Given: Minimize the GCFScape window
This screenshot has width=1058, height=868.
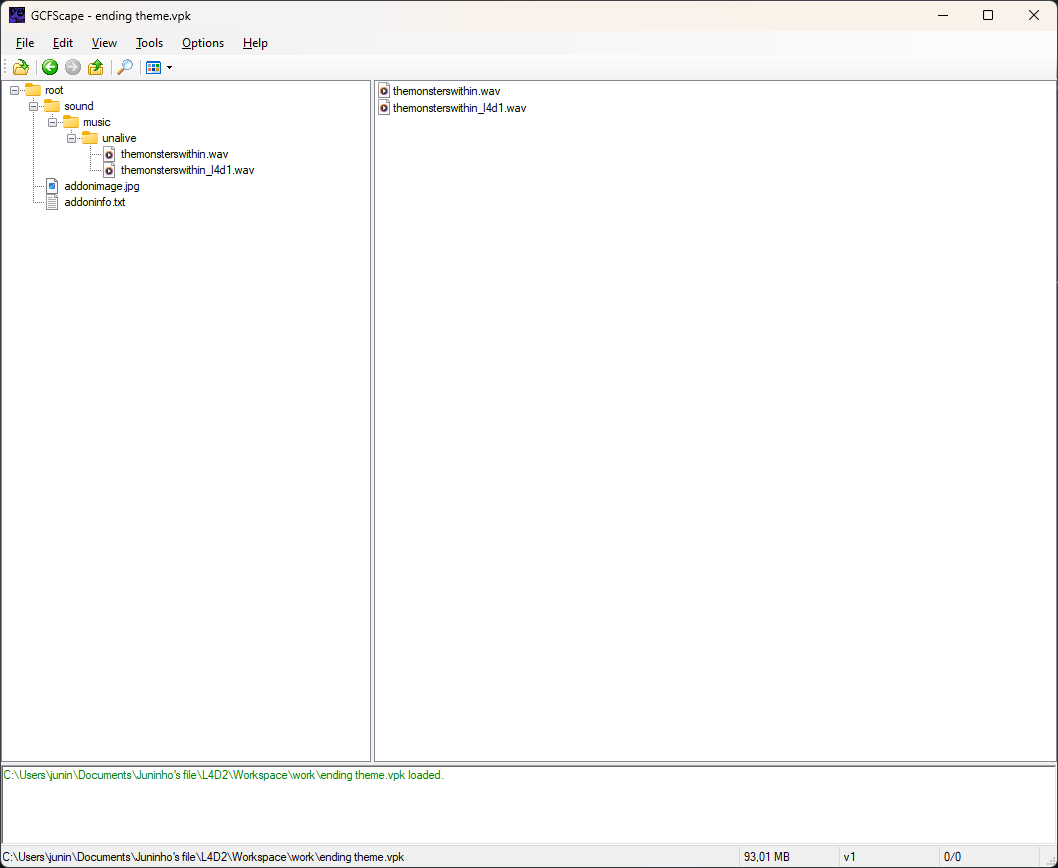Looking at the screenshot, I should (943, 15).
